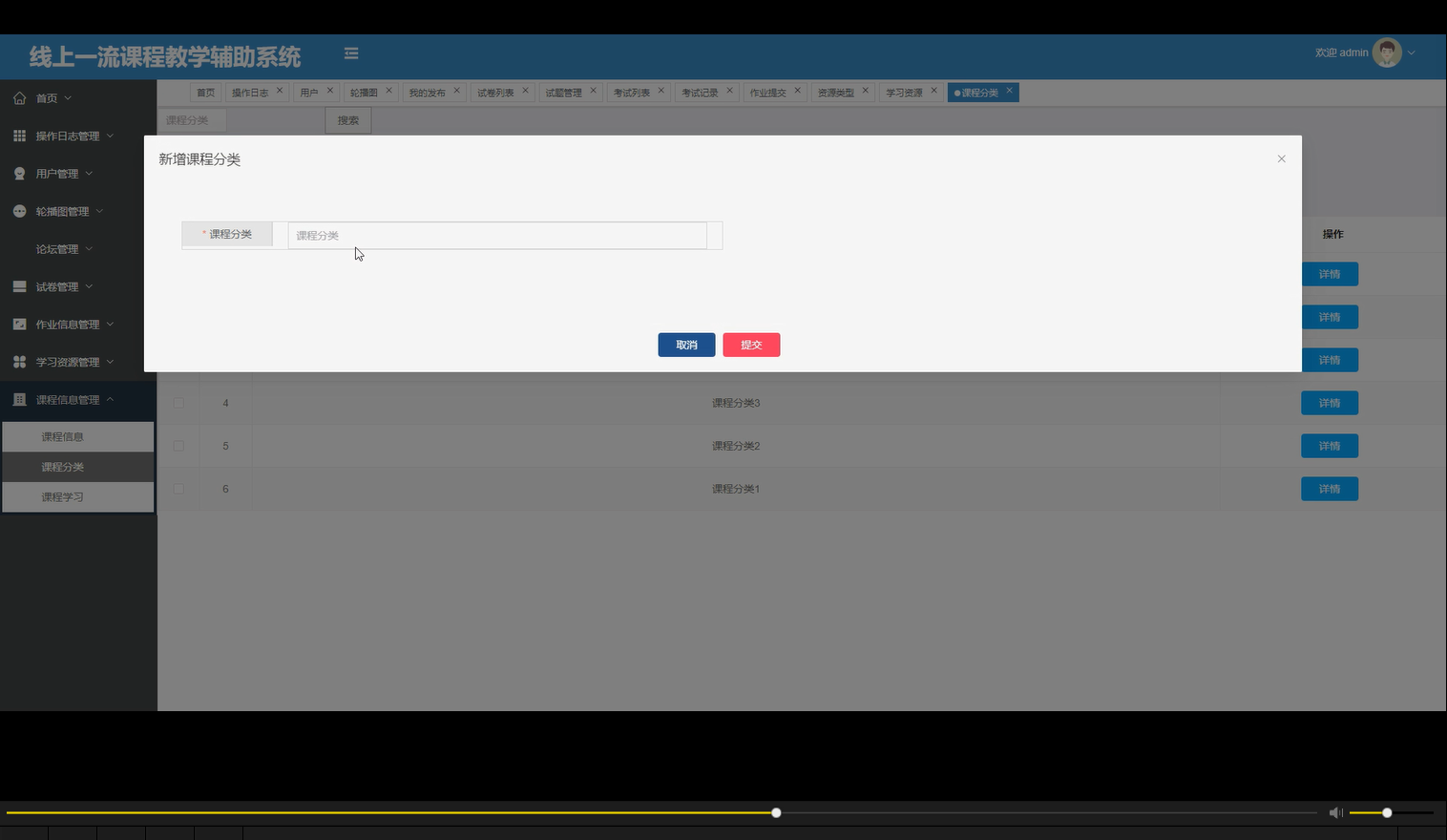
Task: Close the 轮播图 tab with its X
Action: coord(389,91)
